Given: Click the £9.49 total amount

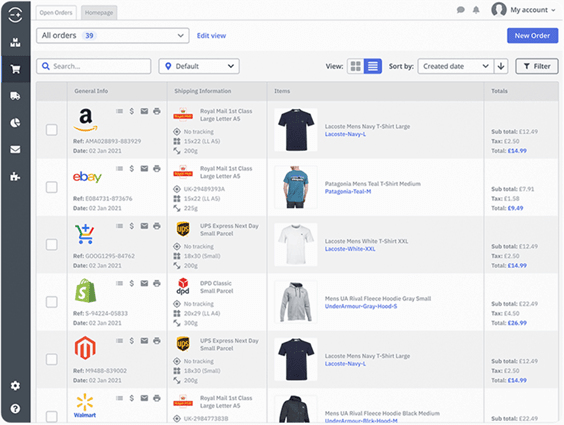Looking at the screenshot, I should [x=515, y=208].
